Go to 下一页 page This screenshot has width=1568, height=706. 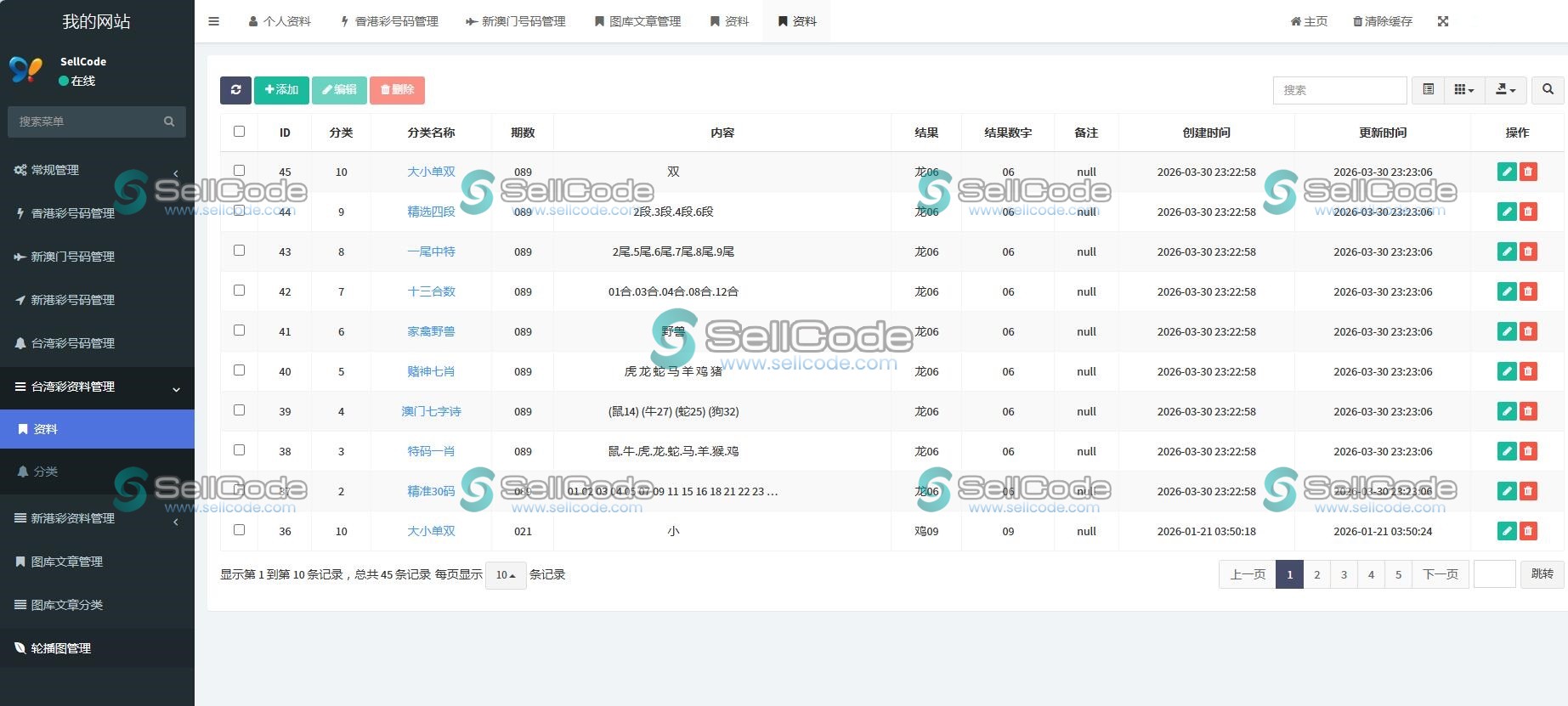pos(1441,574)
